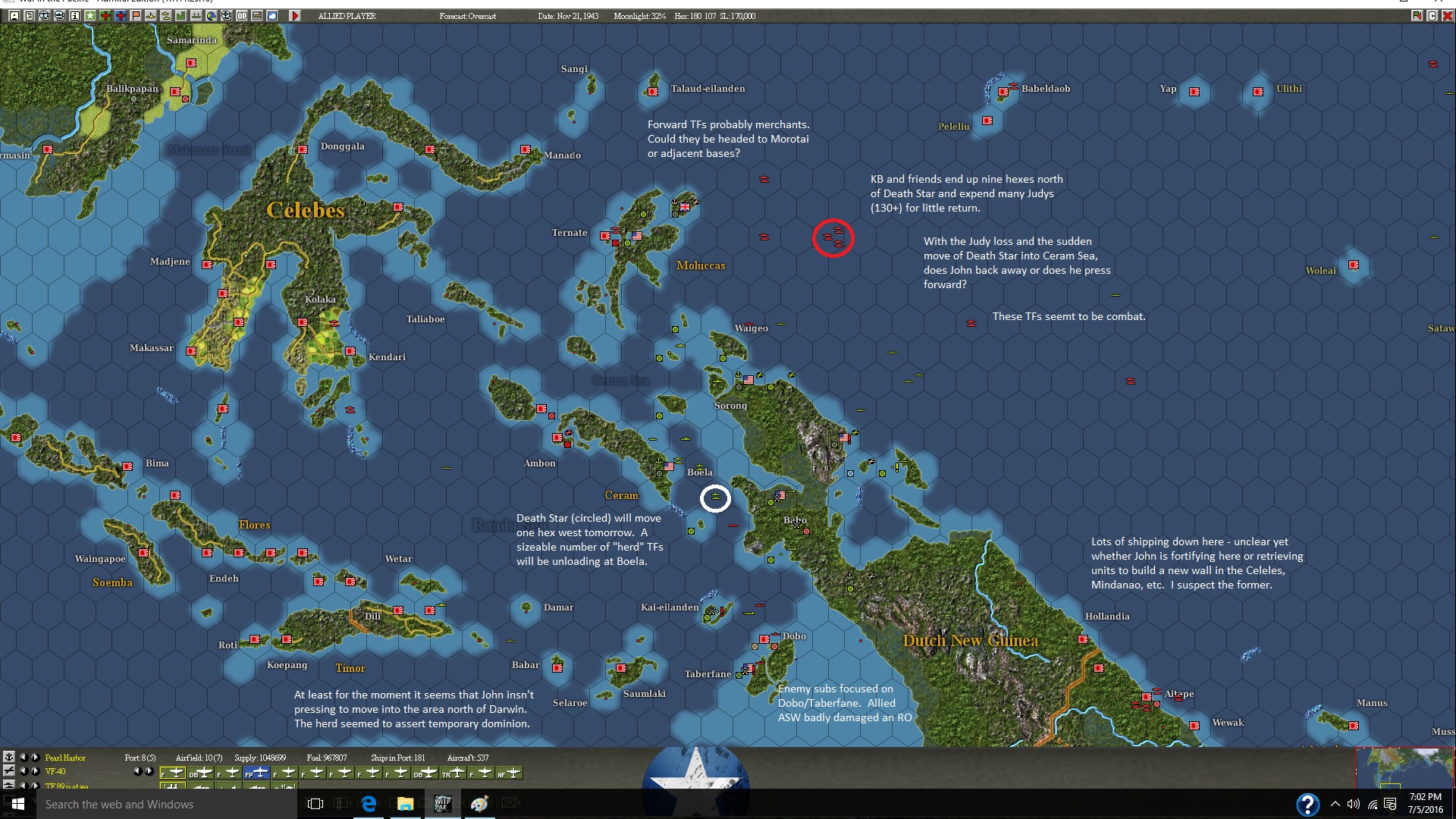Switch to the WITP AE taskbar app
The image size is (1456, 819).
click(442, 804)
